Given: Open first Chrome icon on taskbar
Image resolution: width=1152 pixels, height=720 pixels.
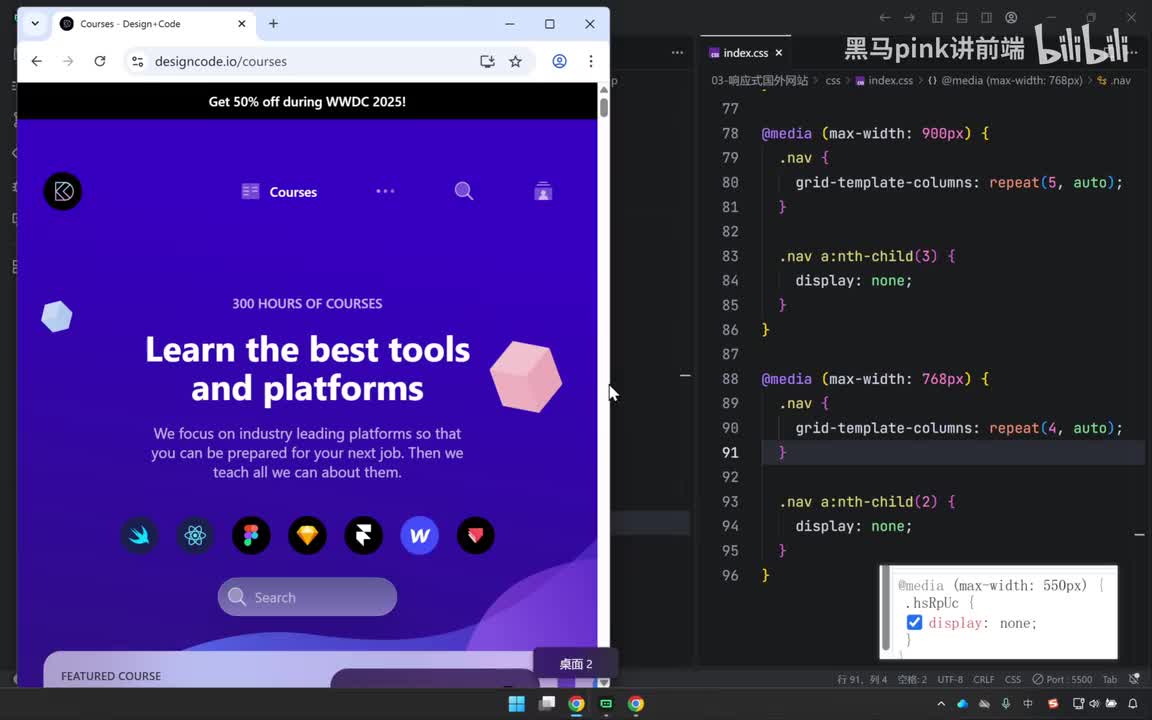Looking at the screenshot, I should point(576,704).
